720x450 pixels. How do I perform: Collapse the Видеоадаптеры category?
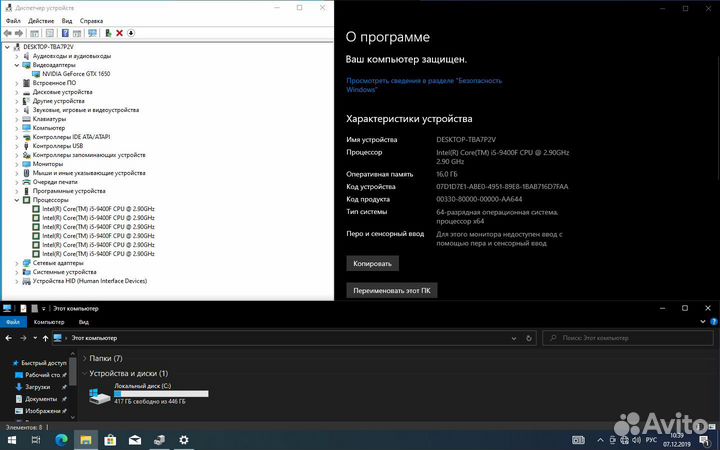(17, 65)
